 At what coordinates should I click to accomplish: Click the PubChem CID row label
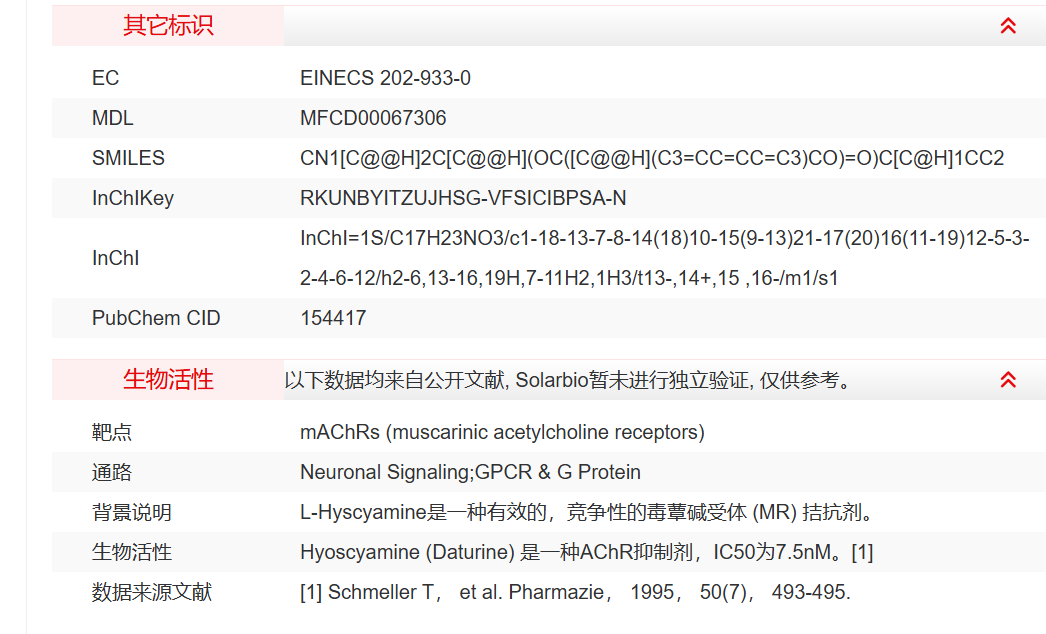pos(156,318)
